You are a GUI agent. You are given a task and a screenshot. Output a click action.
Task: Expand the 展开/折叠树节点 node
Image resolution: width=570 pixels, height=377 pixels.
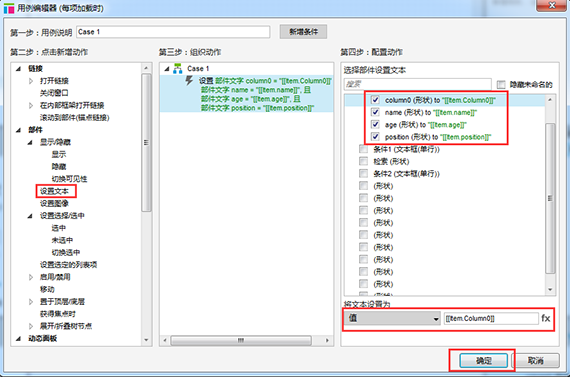point(31,326)
